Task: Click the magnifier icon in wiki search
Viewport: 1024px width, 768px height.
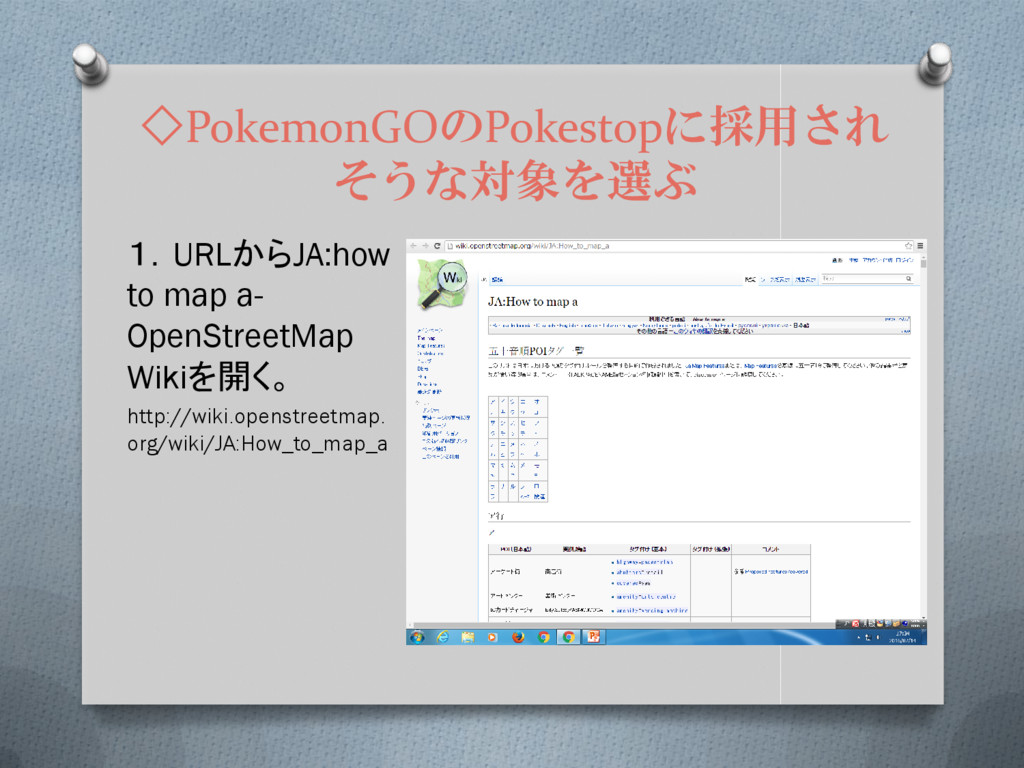Action: coord(908,279)
